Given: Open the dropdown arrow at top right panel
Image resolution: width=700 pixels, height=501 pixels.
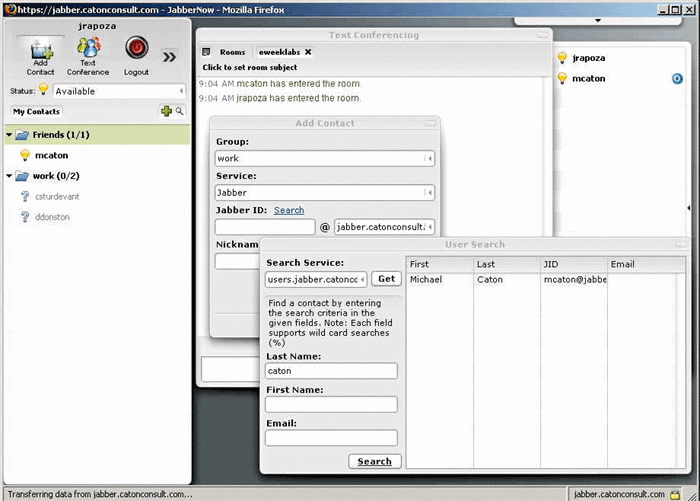Looking at the screenshot, I should [598, 21].
